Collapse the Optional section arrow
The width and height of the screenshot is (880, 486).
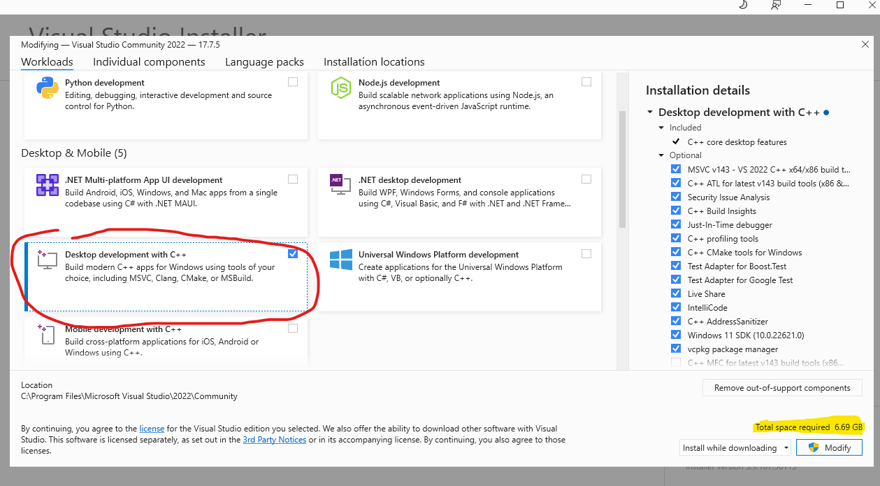click(x=661, y=155)
